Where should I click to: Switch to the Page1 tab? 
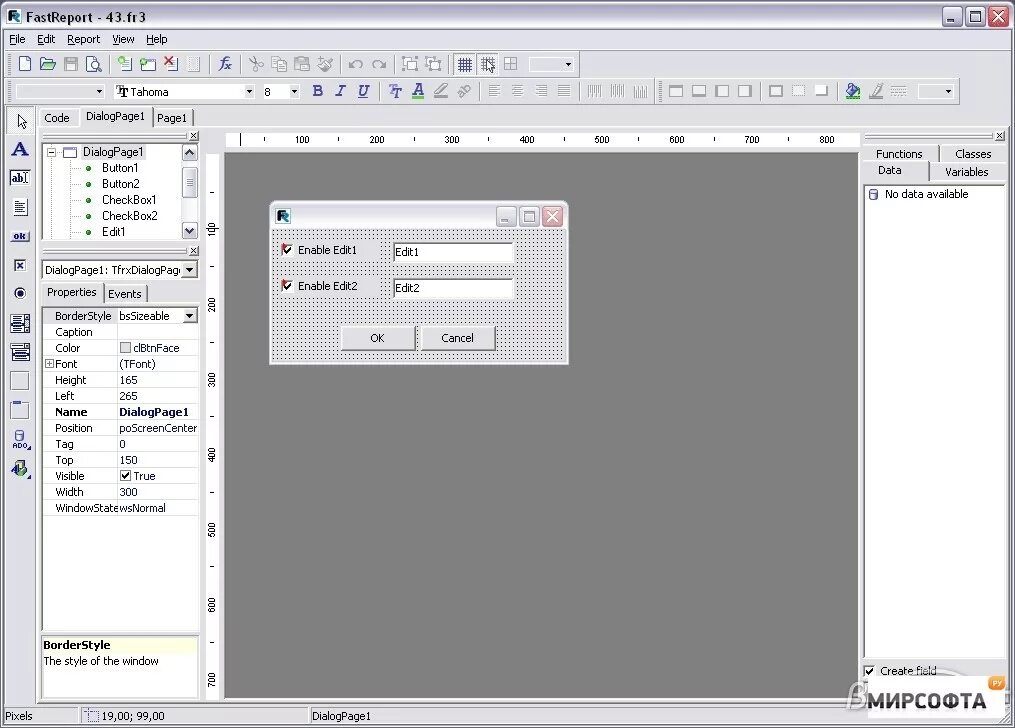point(172,118)
